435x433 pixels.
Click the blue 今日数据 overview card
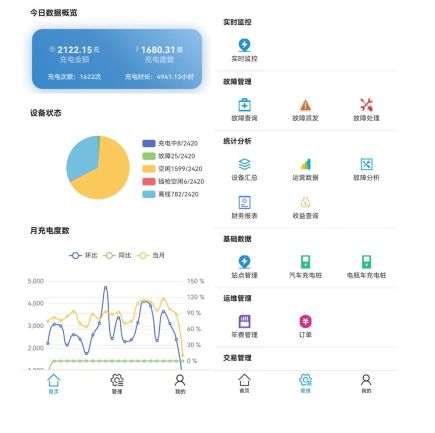117,59
